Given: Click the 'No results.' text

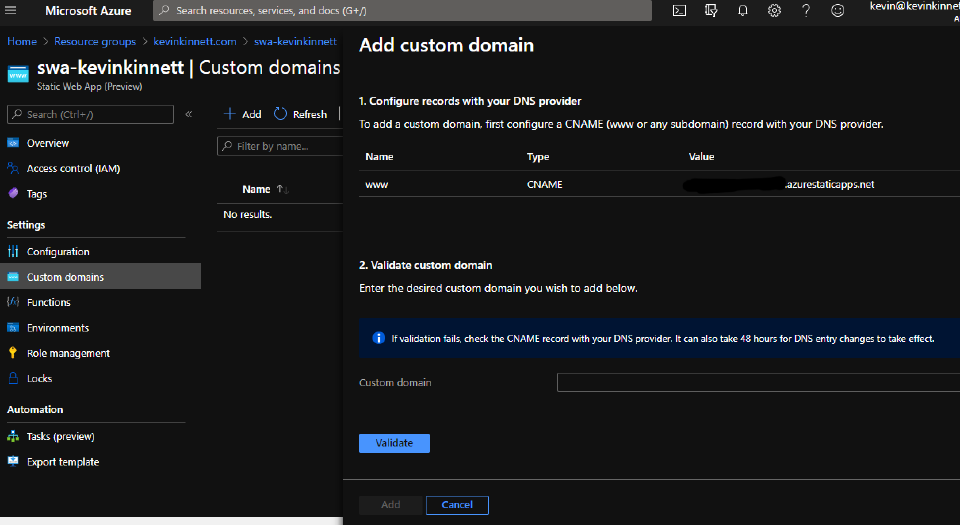Looking at the screenshot, I should [247, 214].
